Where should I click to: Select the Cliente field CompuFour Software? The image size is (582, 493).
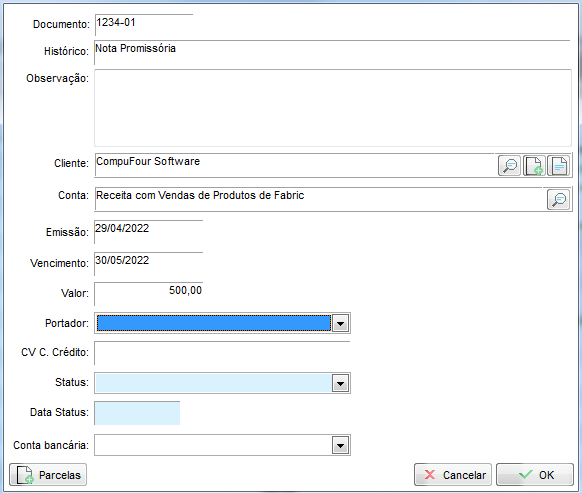[295, 165]
